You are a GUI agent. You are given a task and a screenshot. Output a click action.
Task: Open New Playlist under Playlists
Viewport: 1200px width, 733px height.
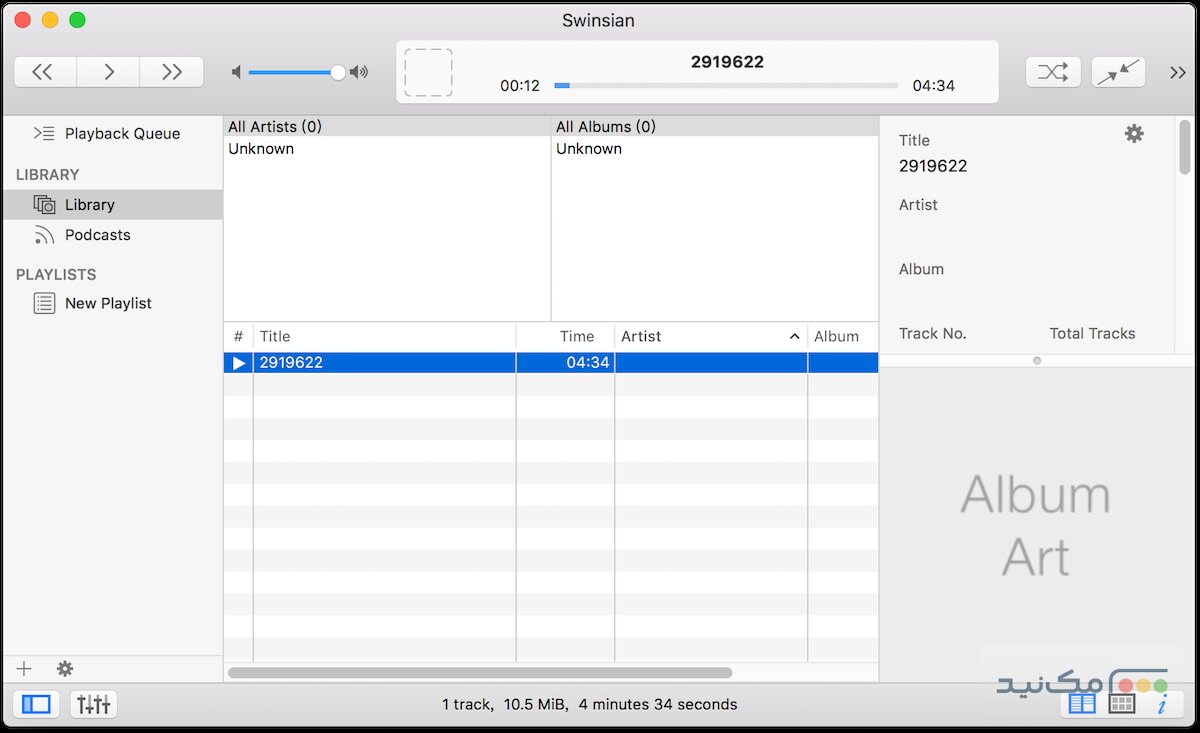(107, 303)
